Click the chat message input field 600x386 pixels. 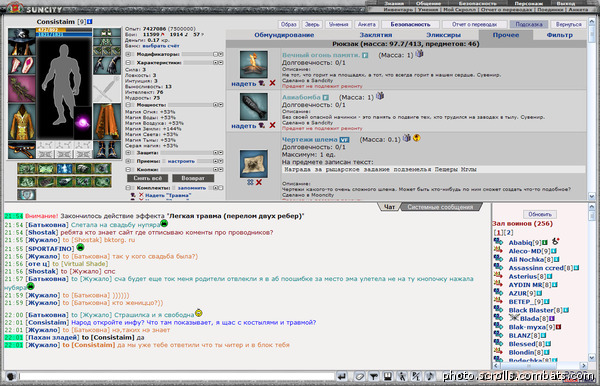click(x=177, y=376)
